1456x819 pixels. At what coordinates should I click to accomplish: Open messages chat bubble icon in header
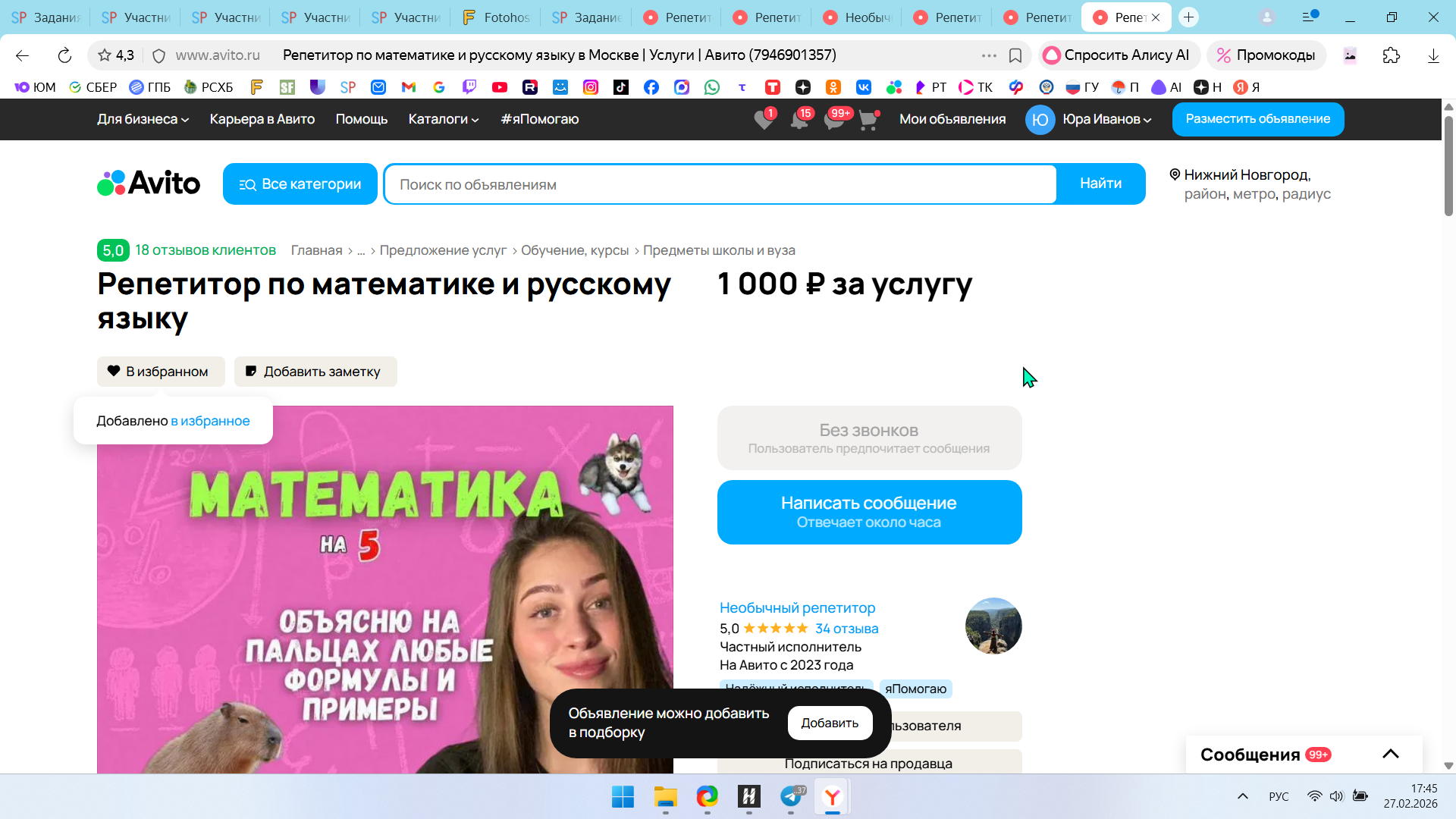(834, 120)
